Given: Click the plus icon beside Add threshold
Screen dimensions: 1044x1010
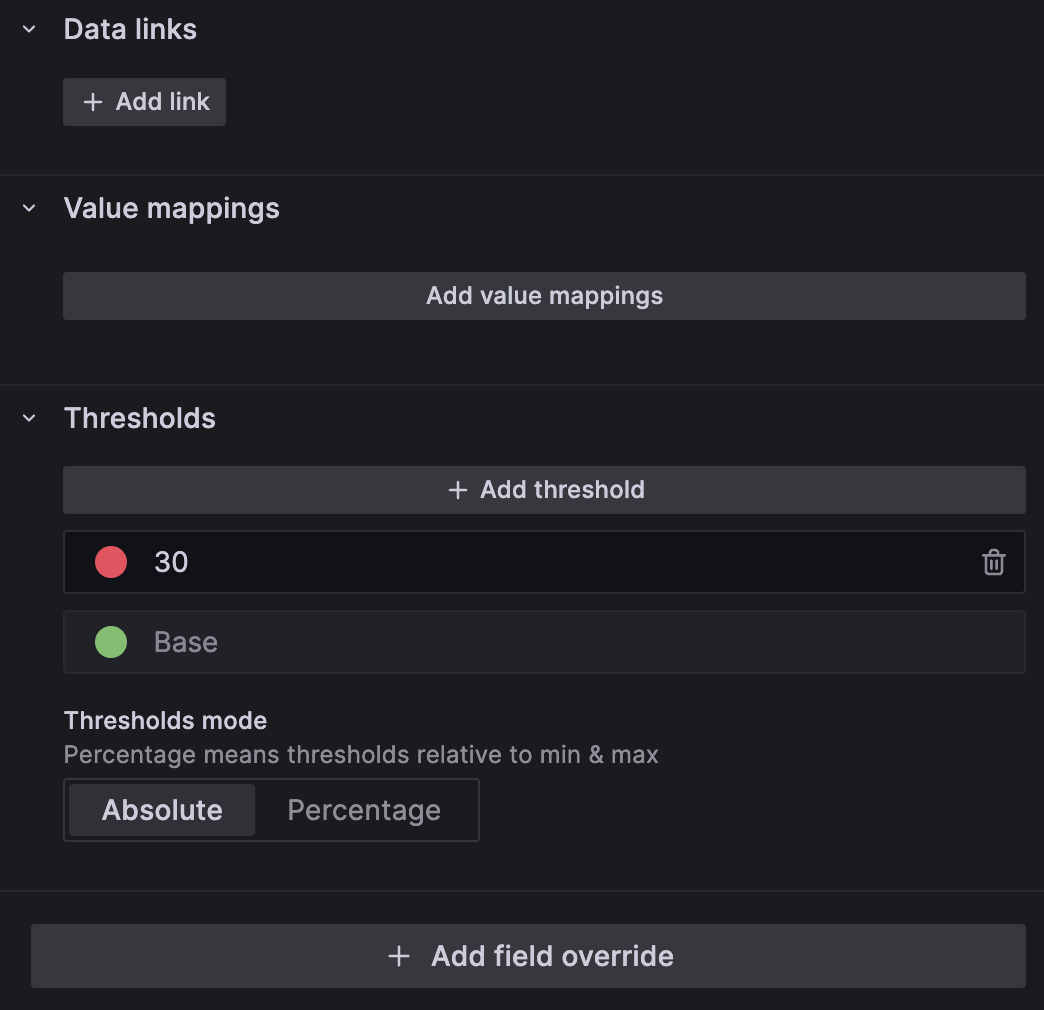Looking at the screenshot, I should [457, 490].
